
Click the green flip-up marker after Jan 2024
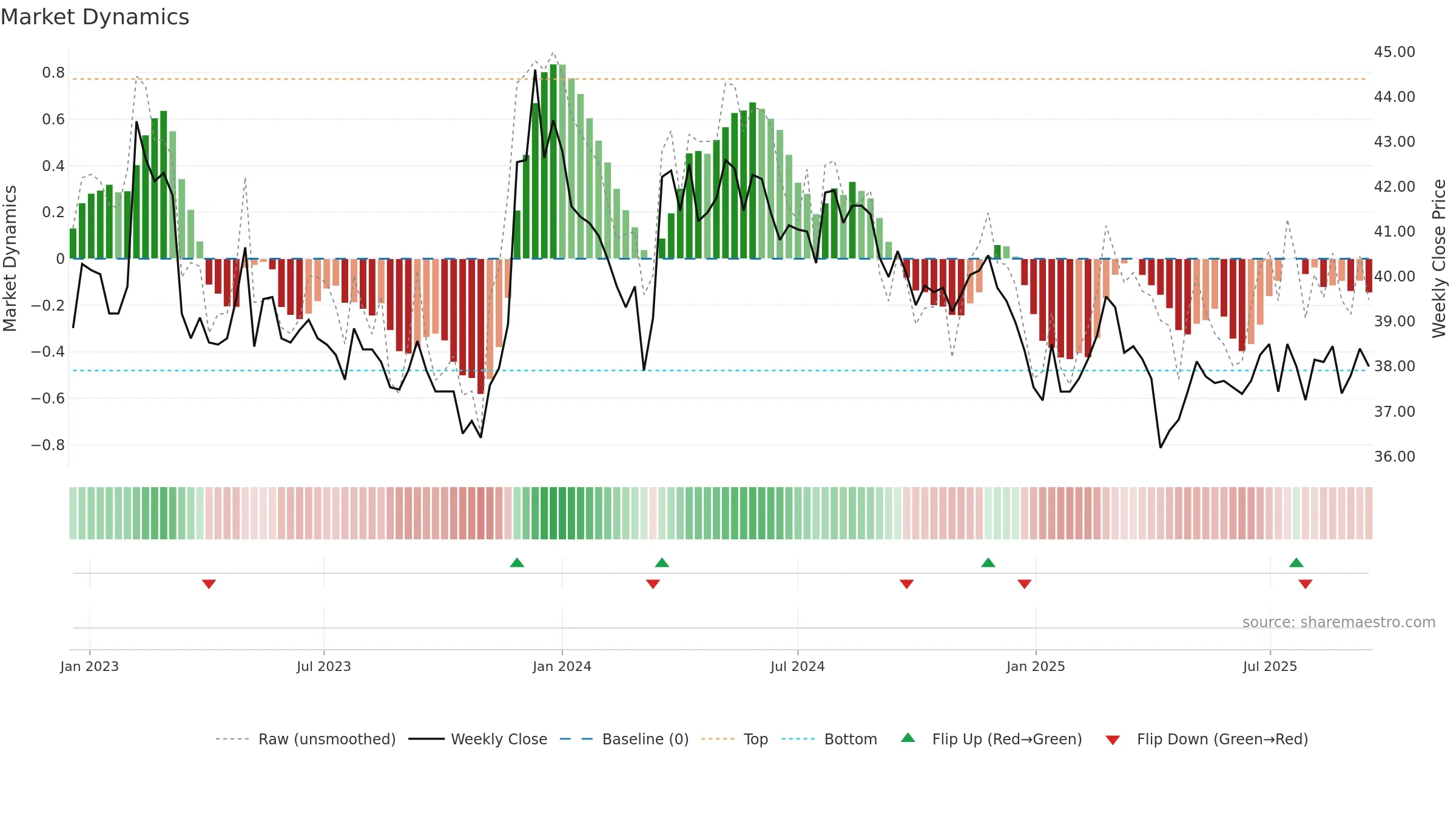pyautogui.click(x=662, y=562)
